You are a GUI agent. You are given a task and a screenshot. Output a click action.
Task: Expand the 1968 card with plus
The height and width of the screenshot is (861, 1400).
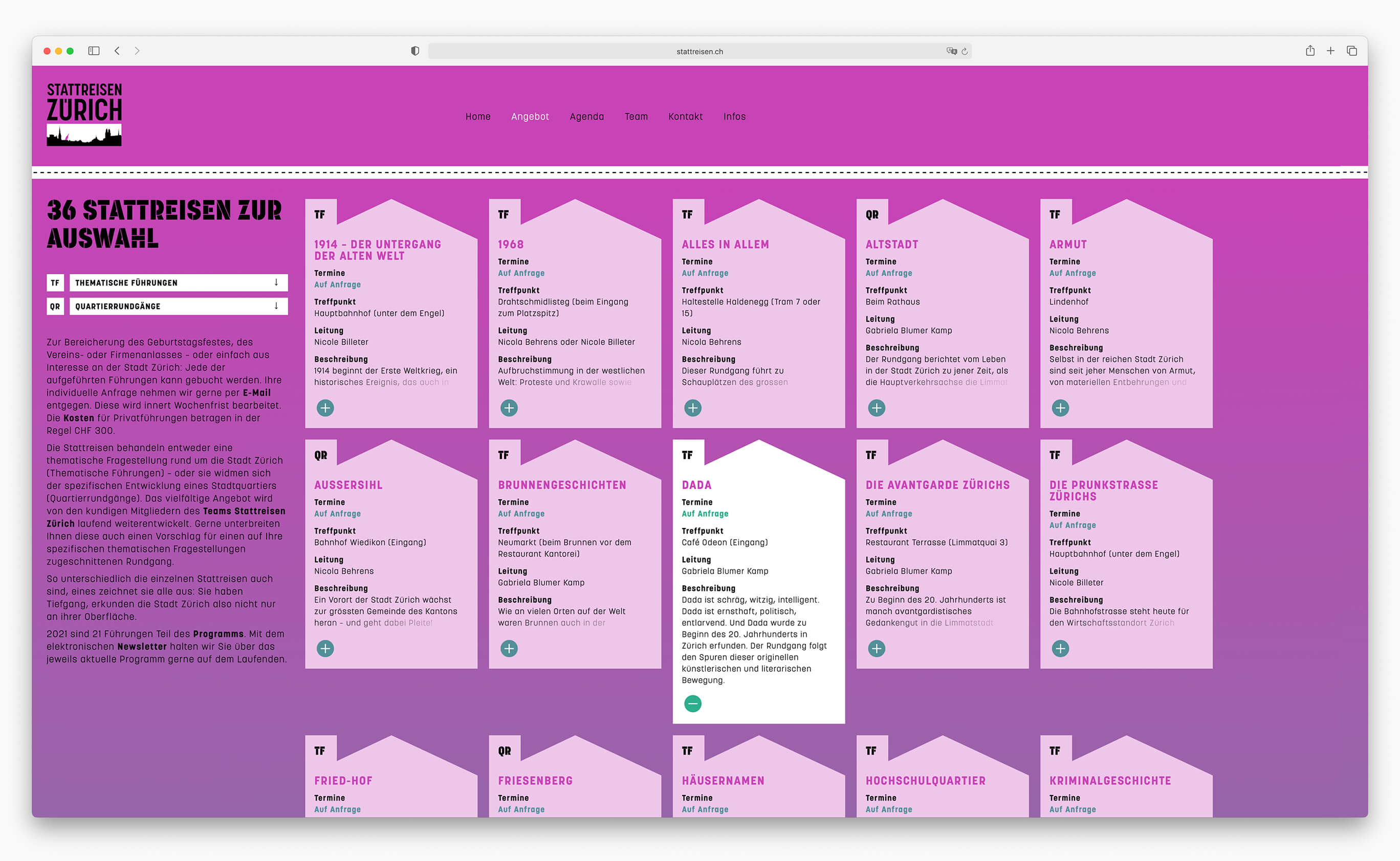tap(509, 408)
